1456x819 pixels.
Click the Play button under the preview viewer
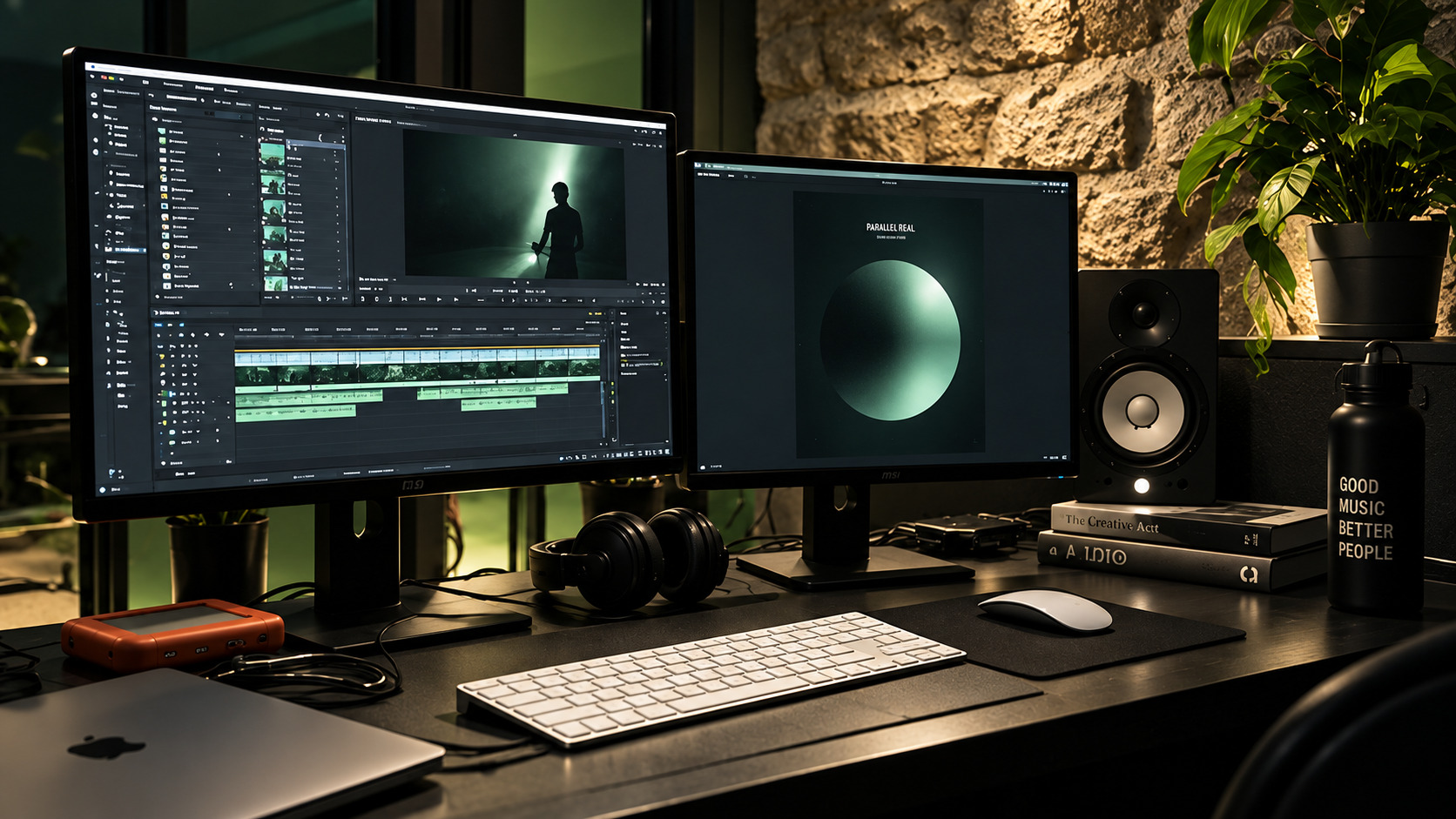(x=439, y=299)
